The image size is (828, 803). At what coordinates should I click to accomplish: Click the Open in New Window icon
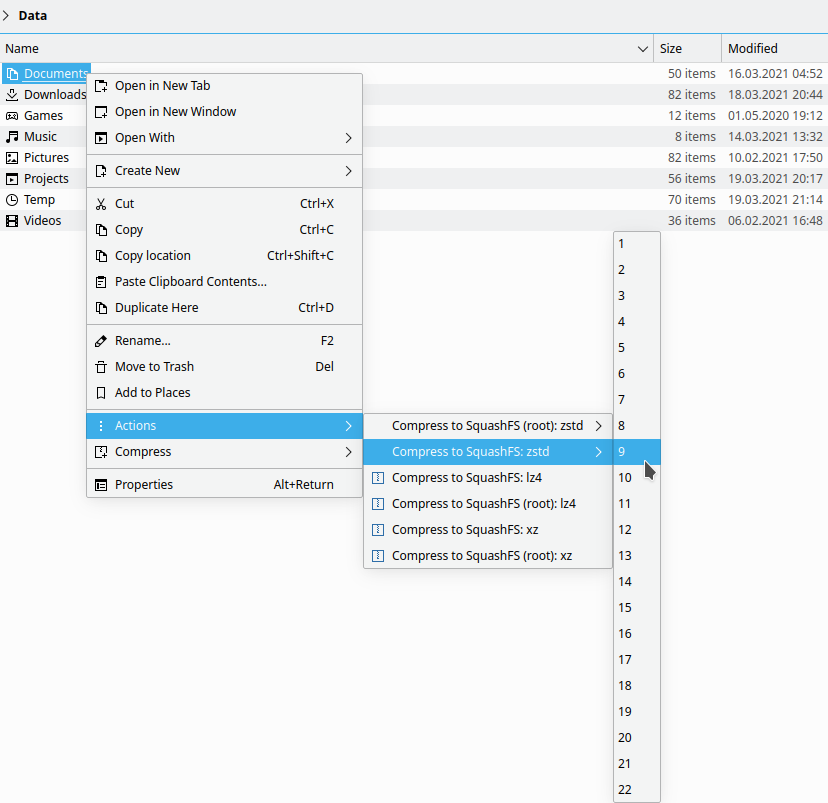pos(101,112)
